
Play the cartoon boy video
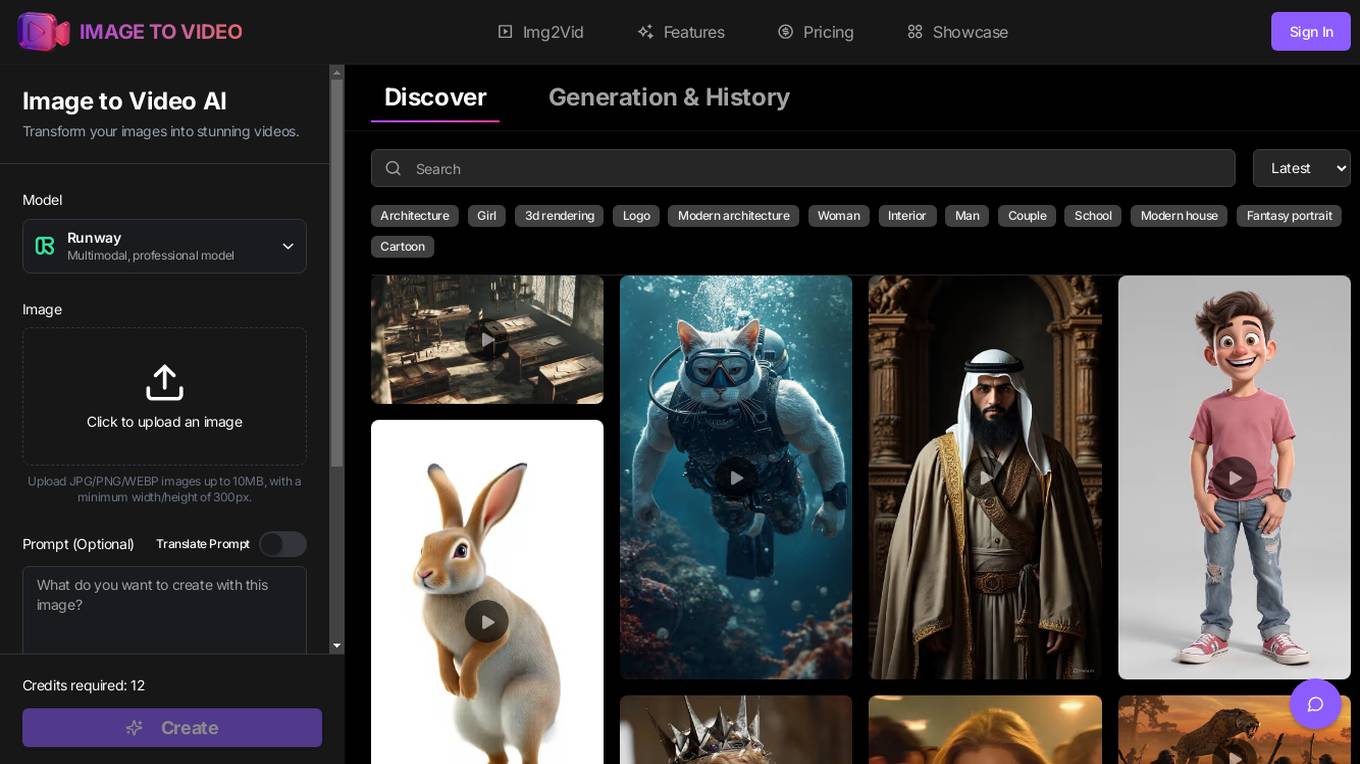pyautogui.click(x=1234, y=478)
